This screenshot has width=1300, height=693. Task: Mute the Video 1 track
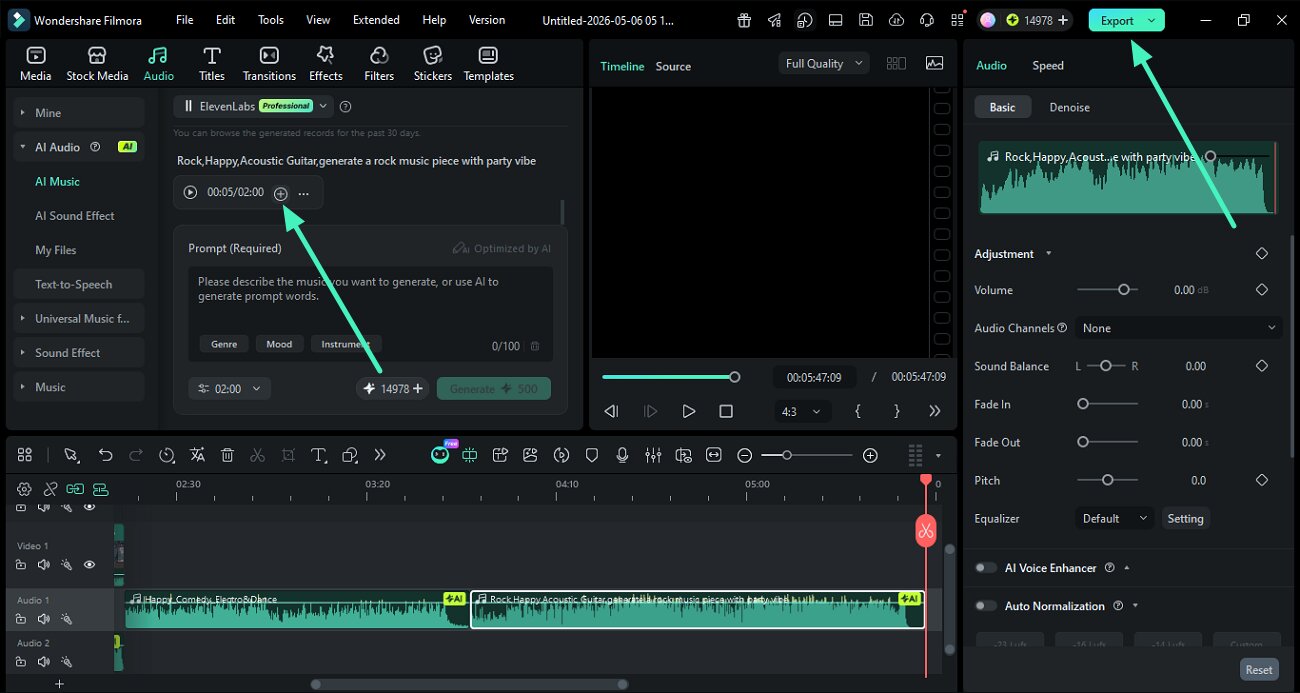[x=43, y=565]
